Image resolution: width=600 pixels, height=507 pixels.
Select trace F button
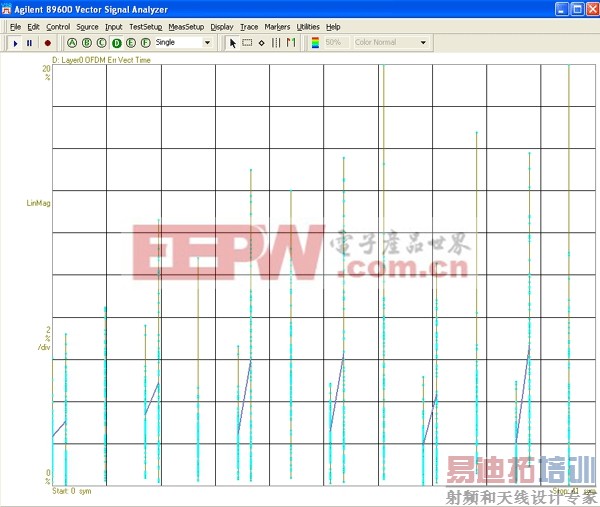[145, 43]
